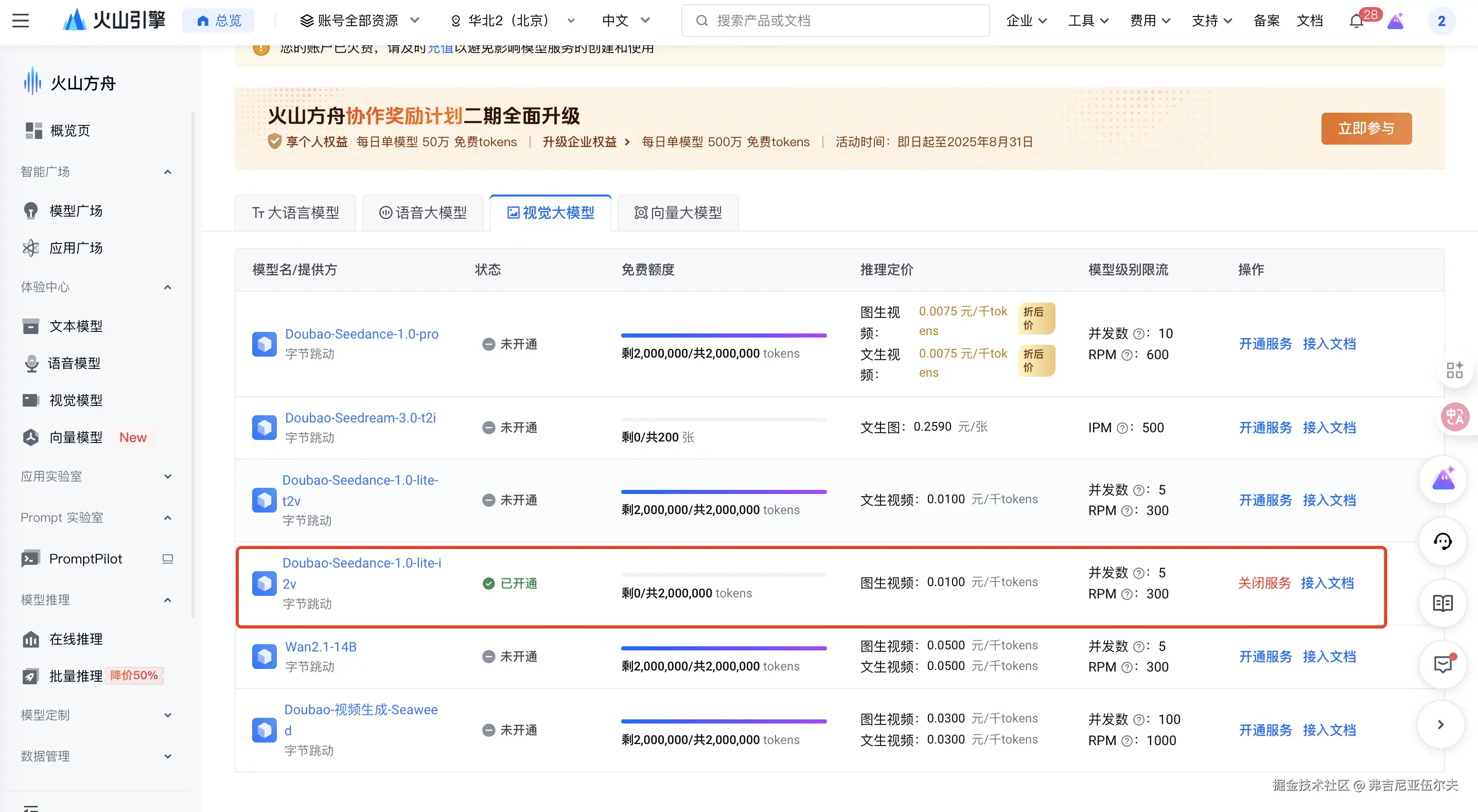Screen dimensions: 1478x812
Task: Open PromptPilot's open-in-window icon
Action: point(168,559)
